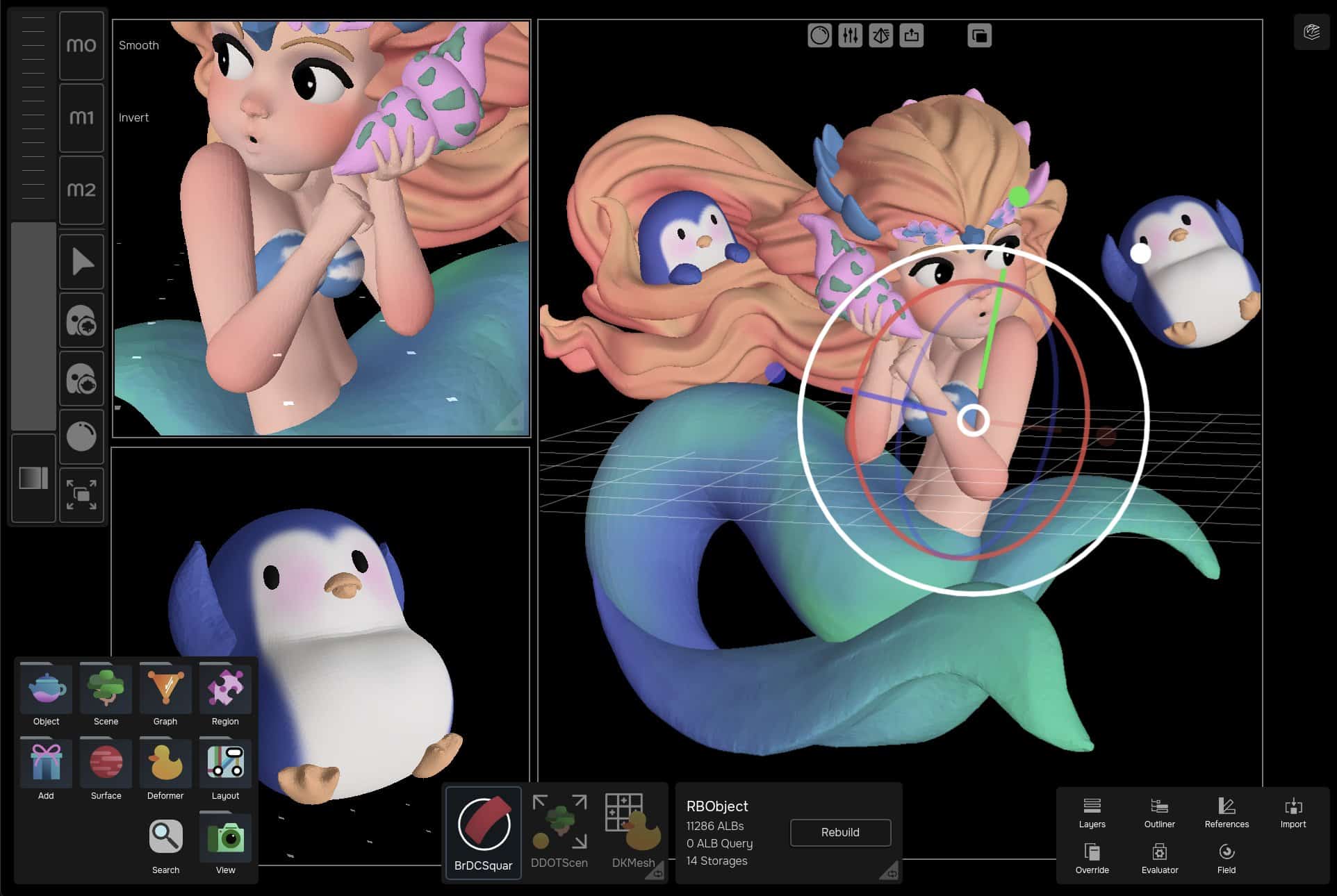Click the red X-axis gizmo handle dot
The image size is (1337, 896).
tap(1106, 436)
